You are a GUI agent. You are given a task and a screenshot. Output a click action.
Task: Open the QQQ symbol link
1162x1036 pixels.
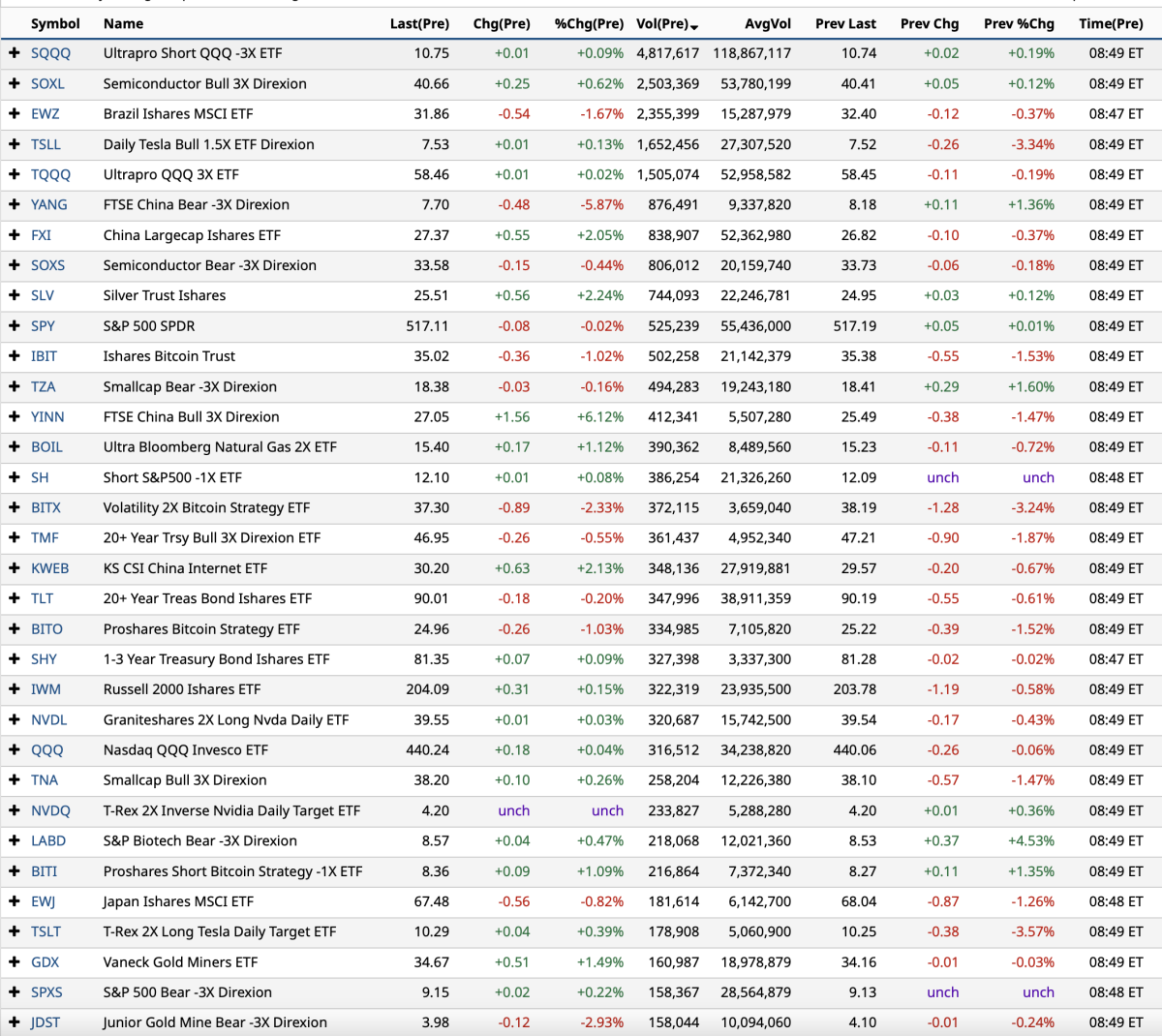tap(46, 750)
